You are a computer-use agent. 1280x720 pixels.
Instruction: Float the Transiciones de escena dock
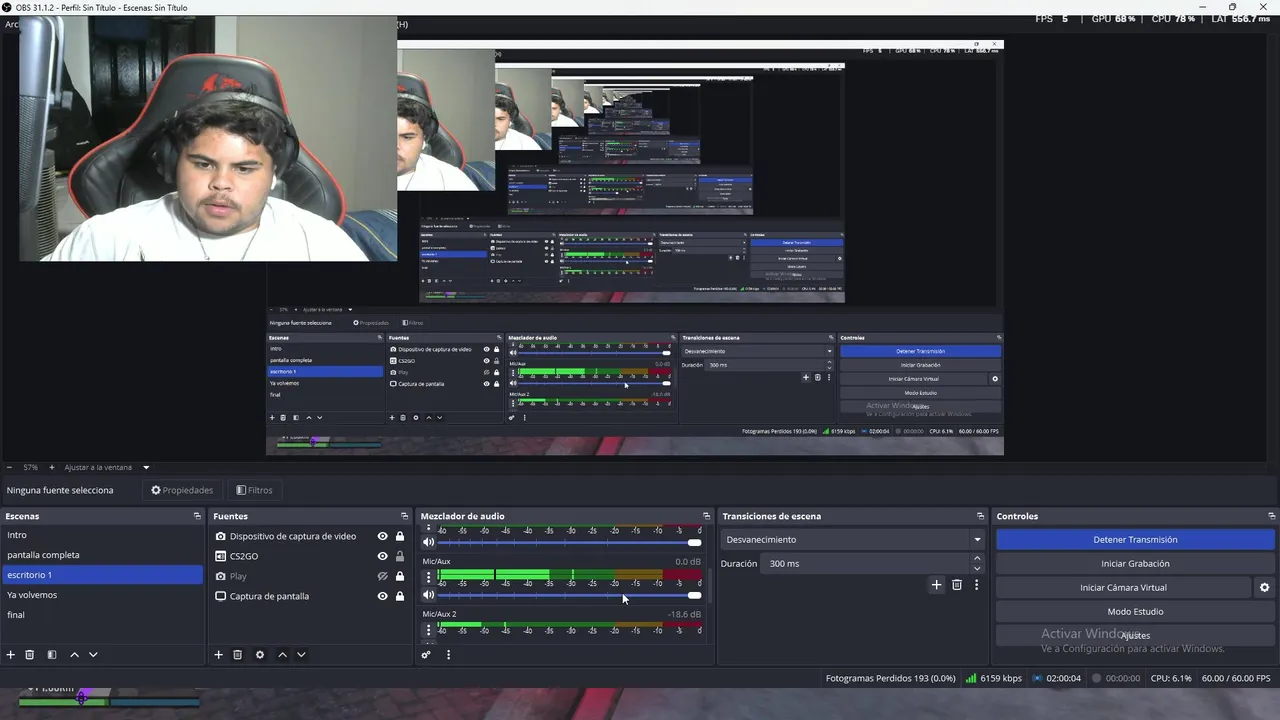tap(980, 516)
